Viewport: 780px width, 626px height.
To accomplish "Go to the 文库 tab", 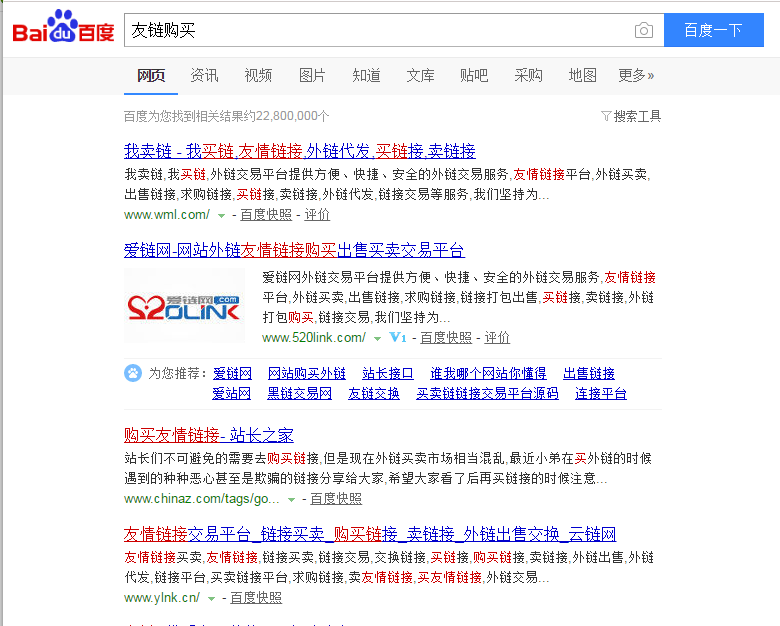I will pyautogui.click(x=420, y=76).
